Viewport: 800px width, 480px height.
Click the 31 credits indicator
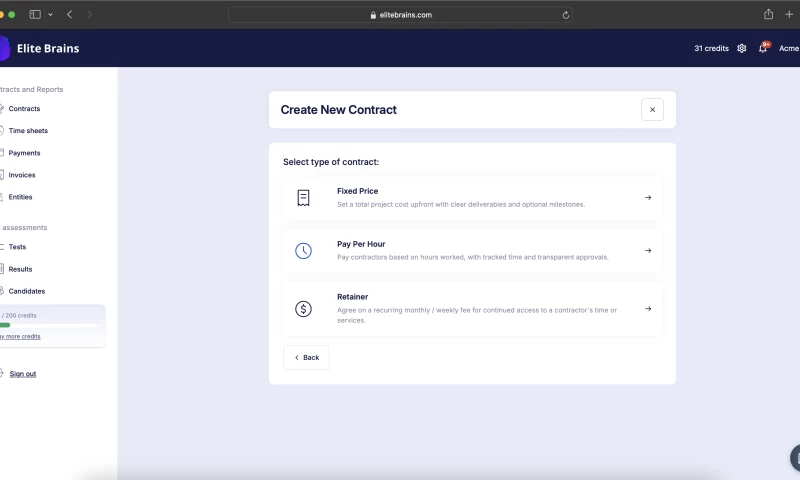tap(711, 48)
